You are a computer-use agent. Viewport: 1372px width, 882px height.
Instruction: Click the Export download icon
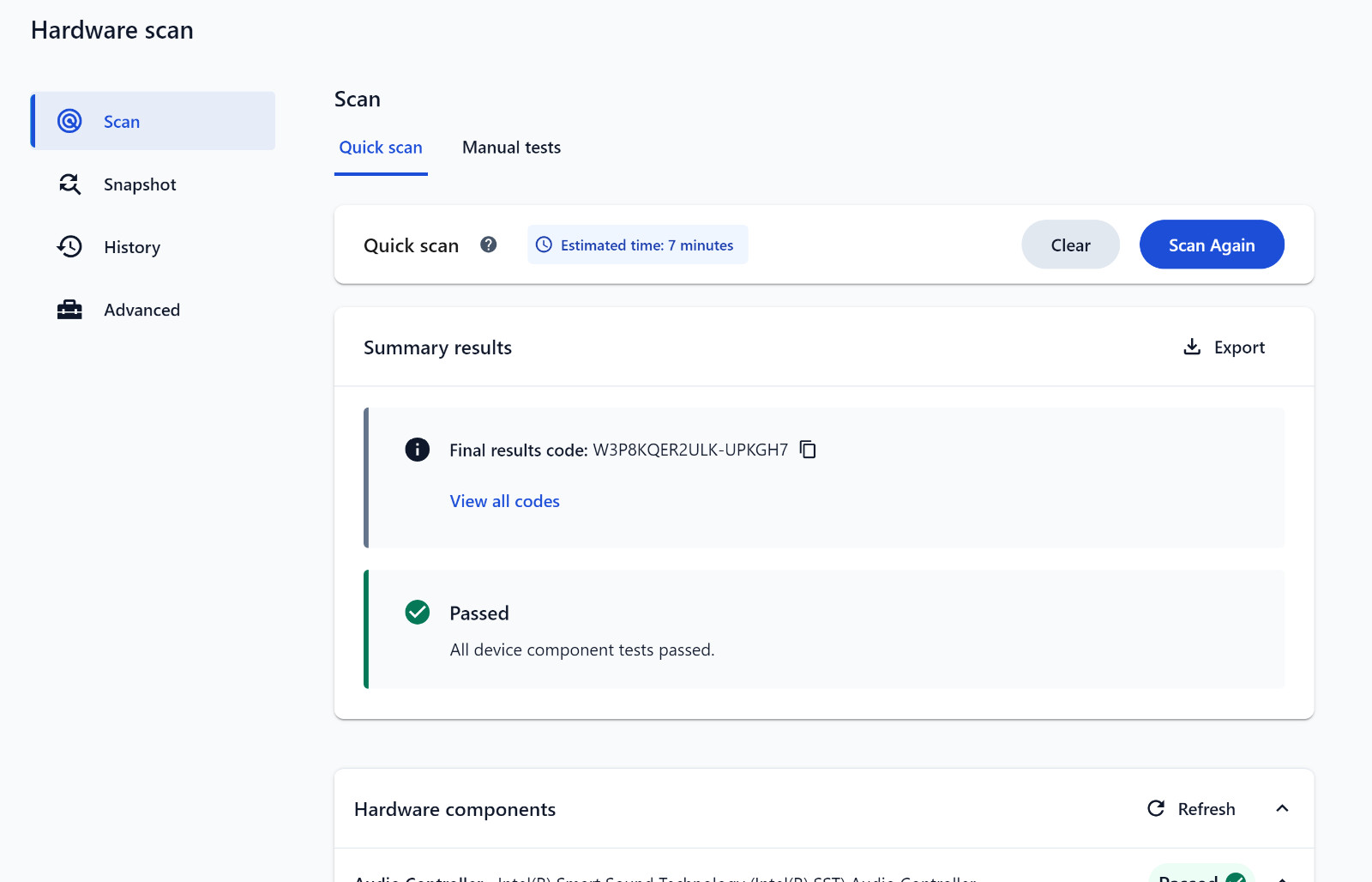coord(1192,347)
